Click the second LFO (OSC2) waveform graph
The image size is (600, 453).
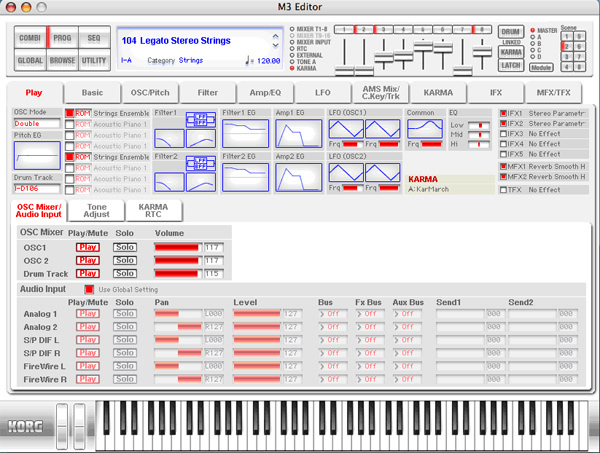(383, 172)
